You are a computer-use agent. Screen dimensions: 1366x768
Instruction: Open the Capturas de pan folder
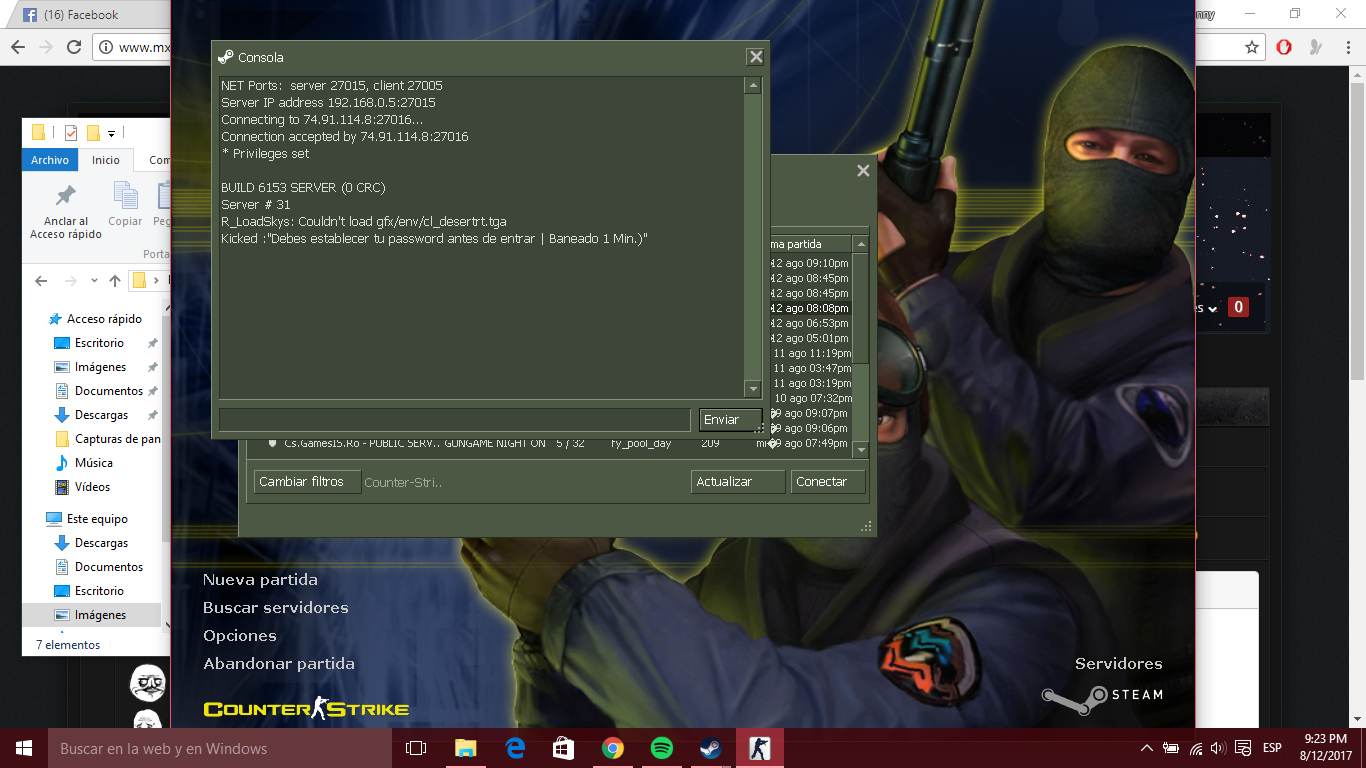point(117,439)
